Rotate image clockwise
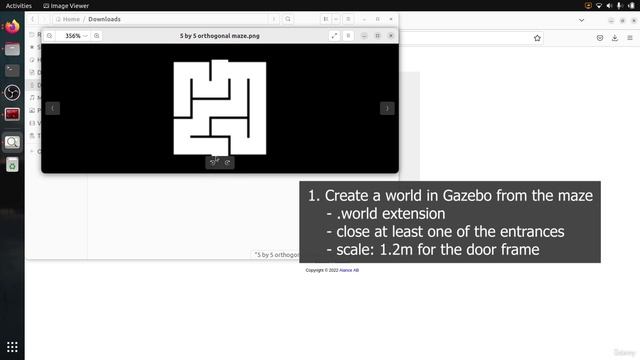 (227, 162)
